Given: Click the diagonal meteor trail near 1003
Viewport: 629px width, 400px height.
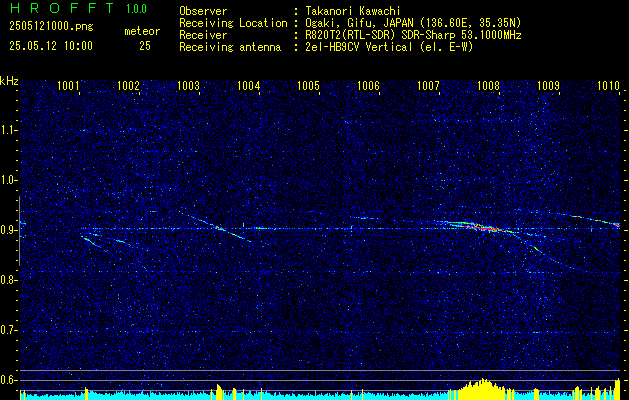Looking at the screenshot, I should [219, 229].
